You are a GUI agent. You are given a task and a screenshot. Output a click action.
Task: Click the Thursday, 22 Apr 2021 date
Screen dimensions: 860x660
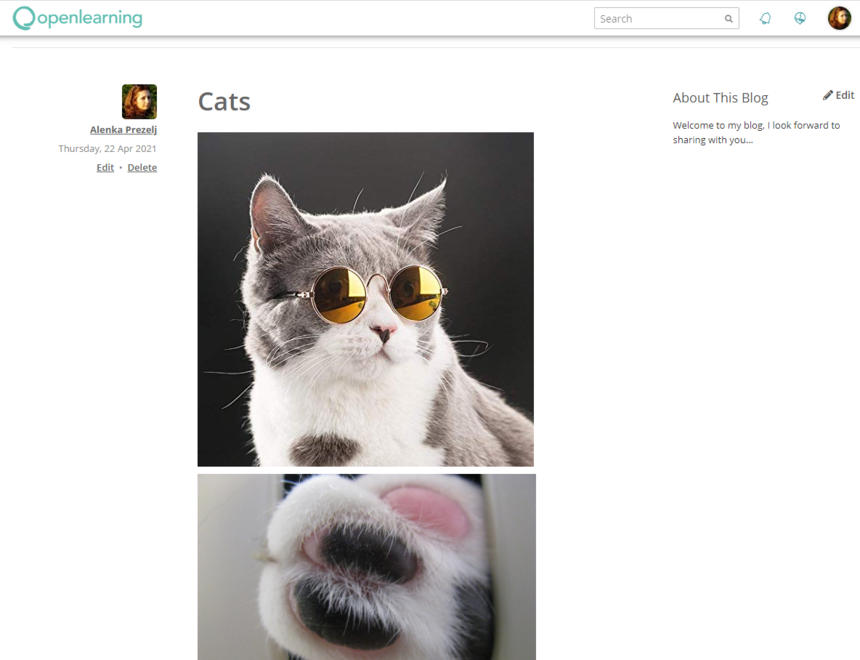108,149
